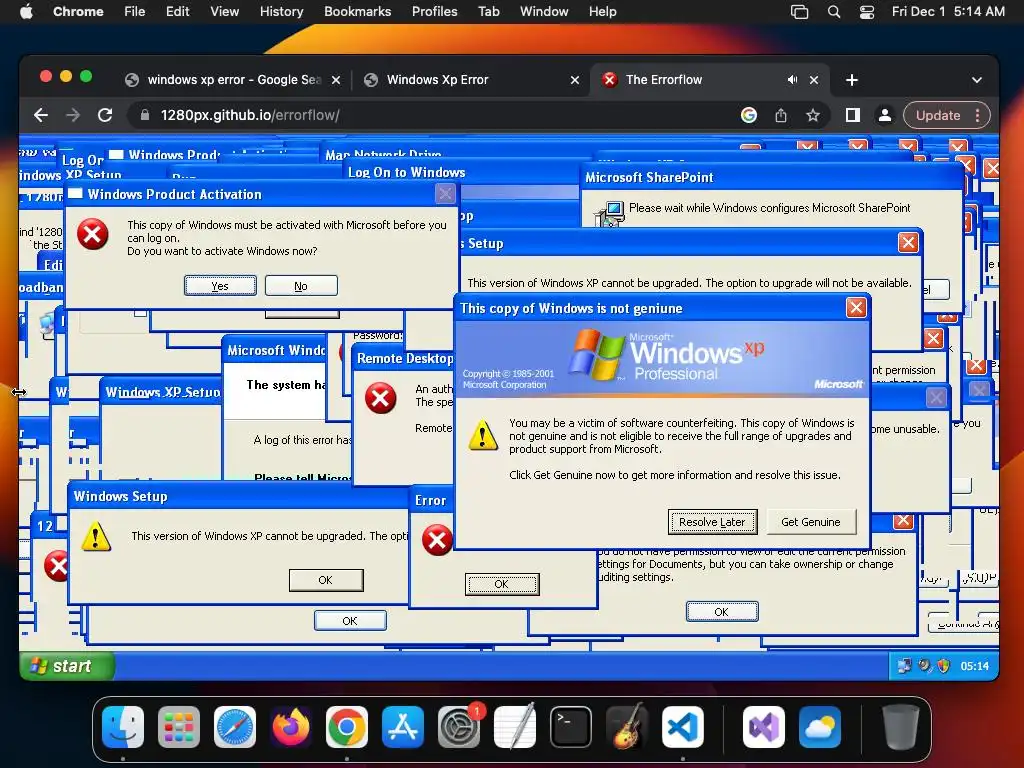Click OK in the Error dialog
Image resolution: width=1024 pixels, height=768 pixels.
pos(502,584)
